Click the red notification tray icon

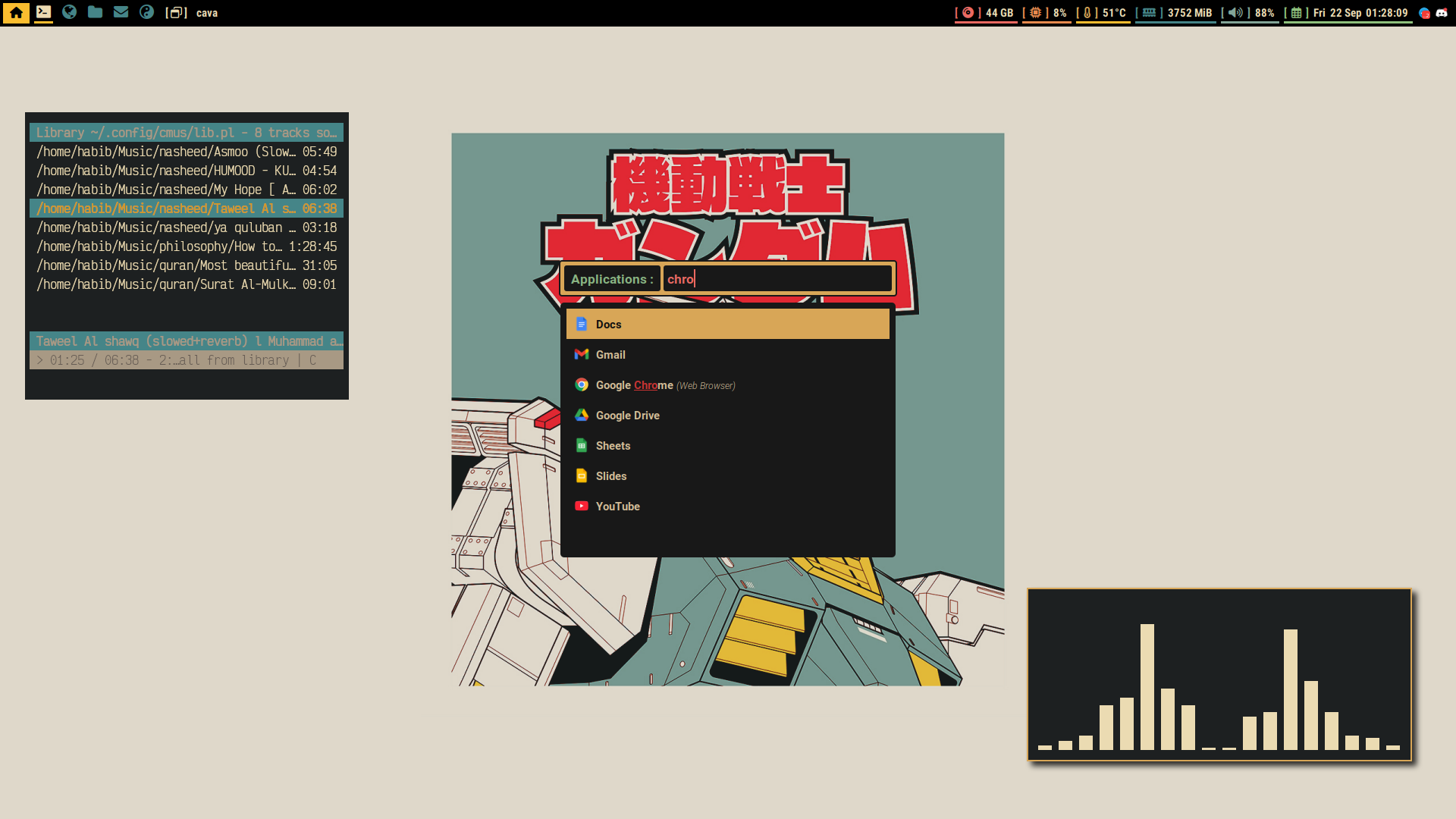pyautogui.click(x=1424, y=13)
